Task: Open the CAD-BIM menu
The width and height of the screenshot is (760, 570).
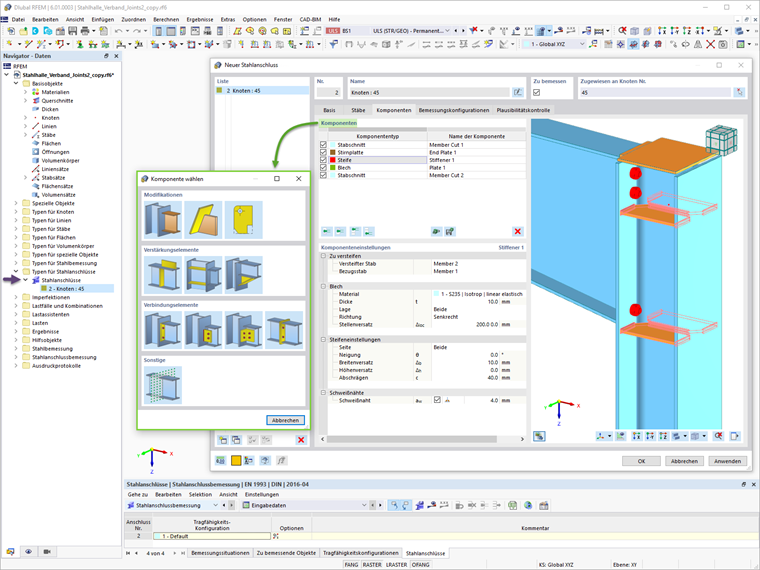Action: tap(311, 19)
